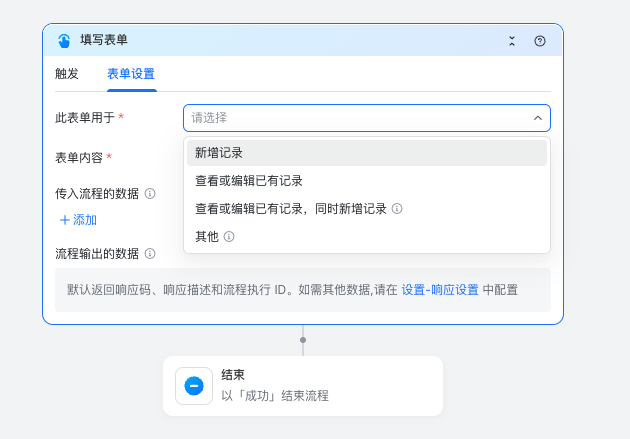
Task: Click info icon beside 同时新增记录 option
Action: pyautogui.click(x=397, y=209)
